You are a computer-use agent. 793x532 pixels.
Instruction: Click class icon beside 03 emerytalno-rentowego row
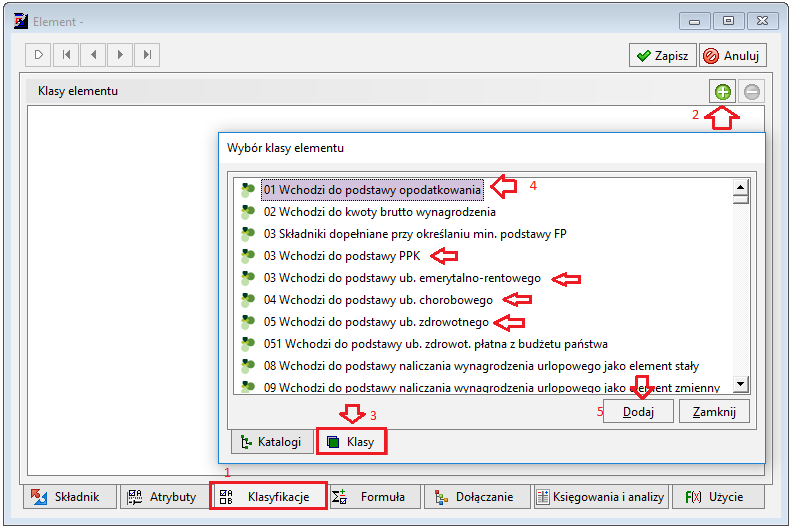[248, 278]
